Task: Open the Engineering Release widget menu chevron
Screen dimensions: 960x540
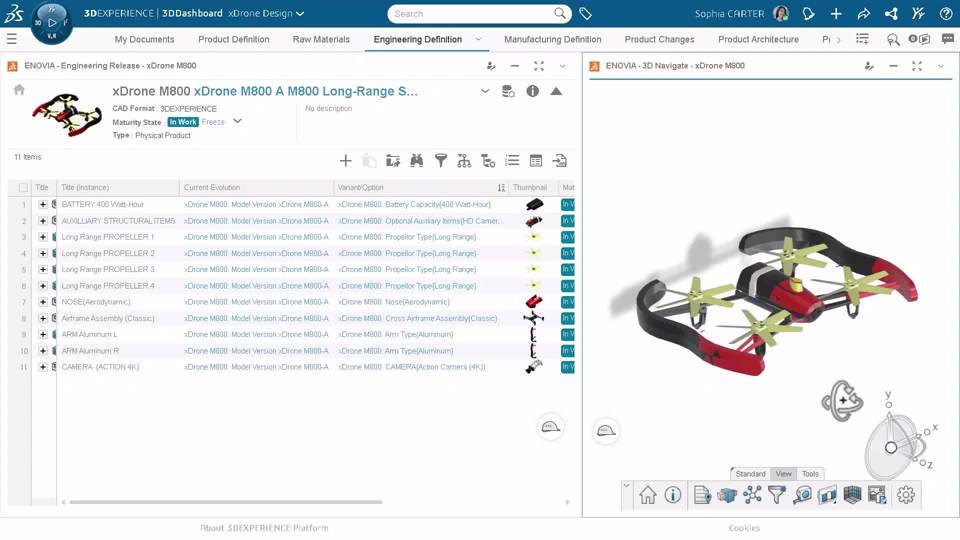Action: click(x=562, y=66)
